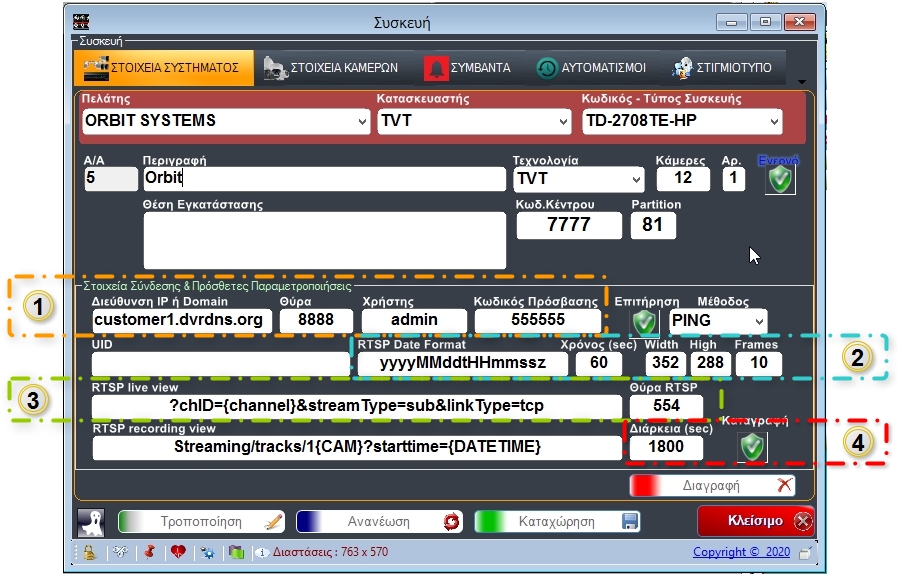Click the info icon beside Διαστάσεις
The image size is (898, 577).
click(x=262, y=552)
